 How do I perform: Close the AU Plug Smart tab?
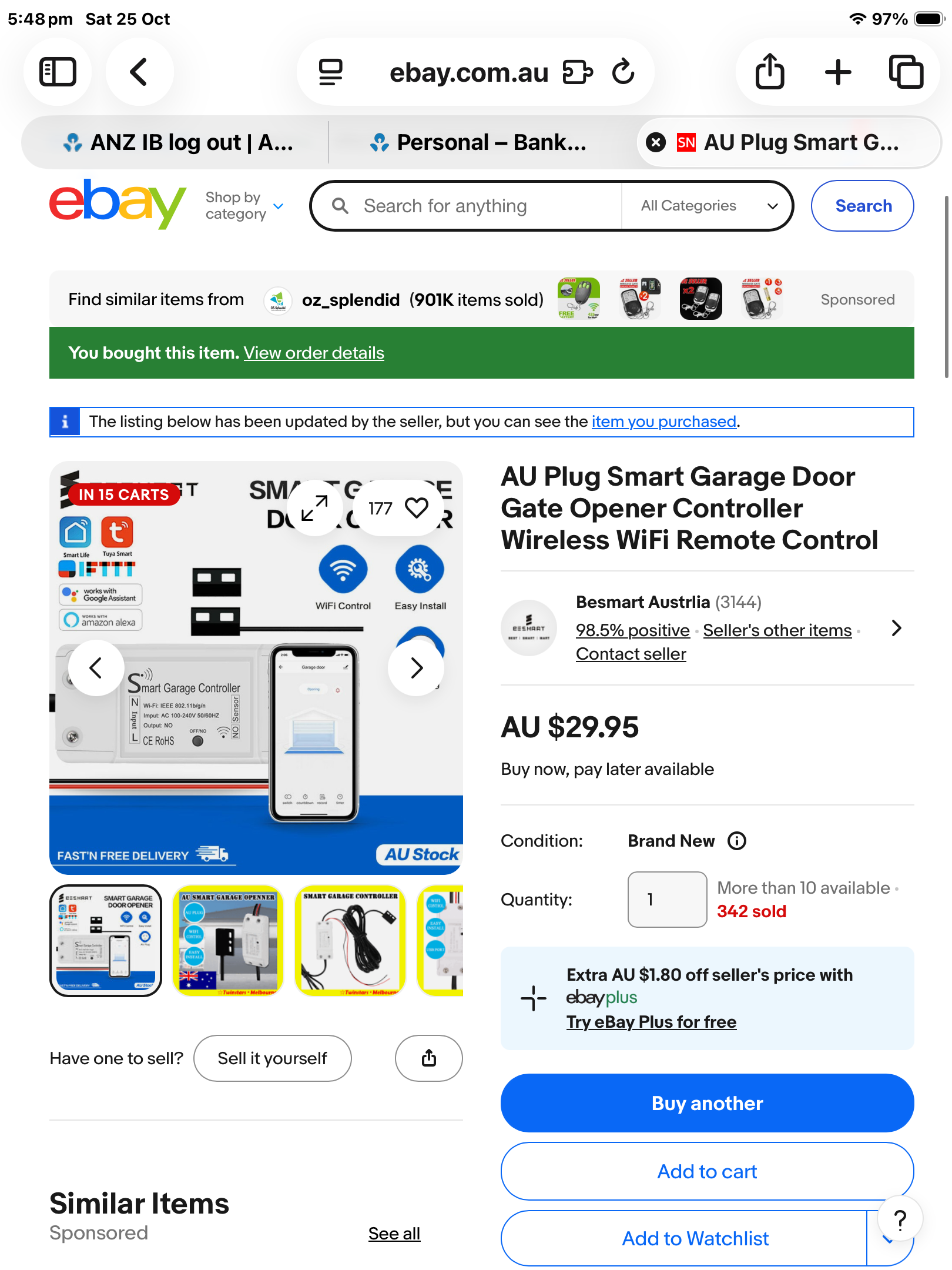656,142
